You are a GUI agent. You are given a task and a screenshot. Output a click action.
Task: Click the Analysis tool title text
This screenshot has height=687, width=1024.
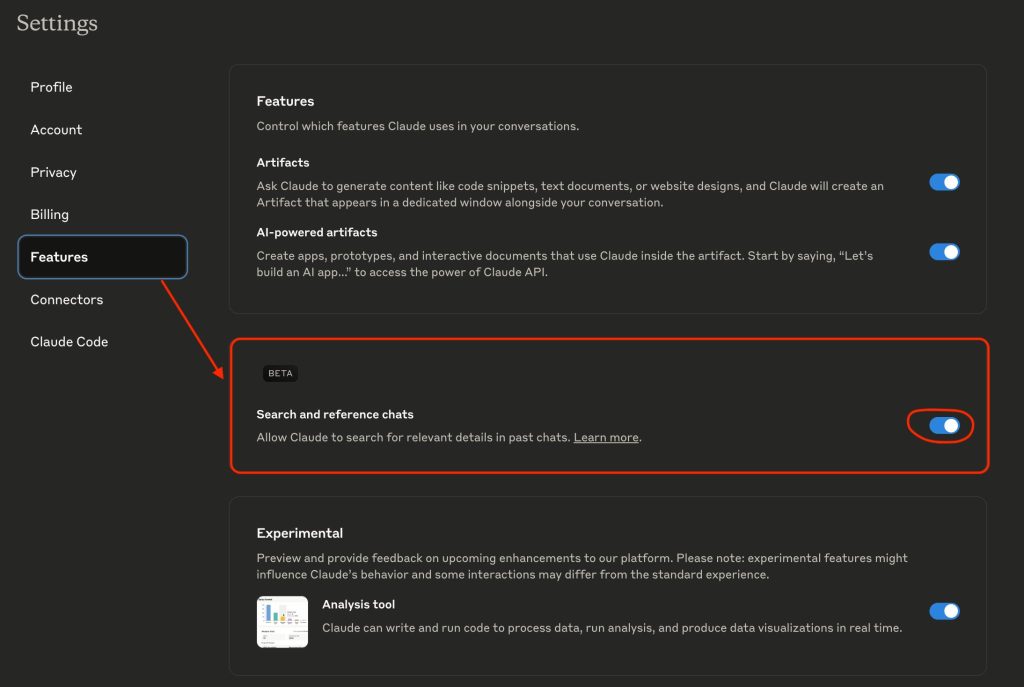[x=358, y=605]
